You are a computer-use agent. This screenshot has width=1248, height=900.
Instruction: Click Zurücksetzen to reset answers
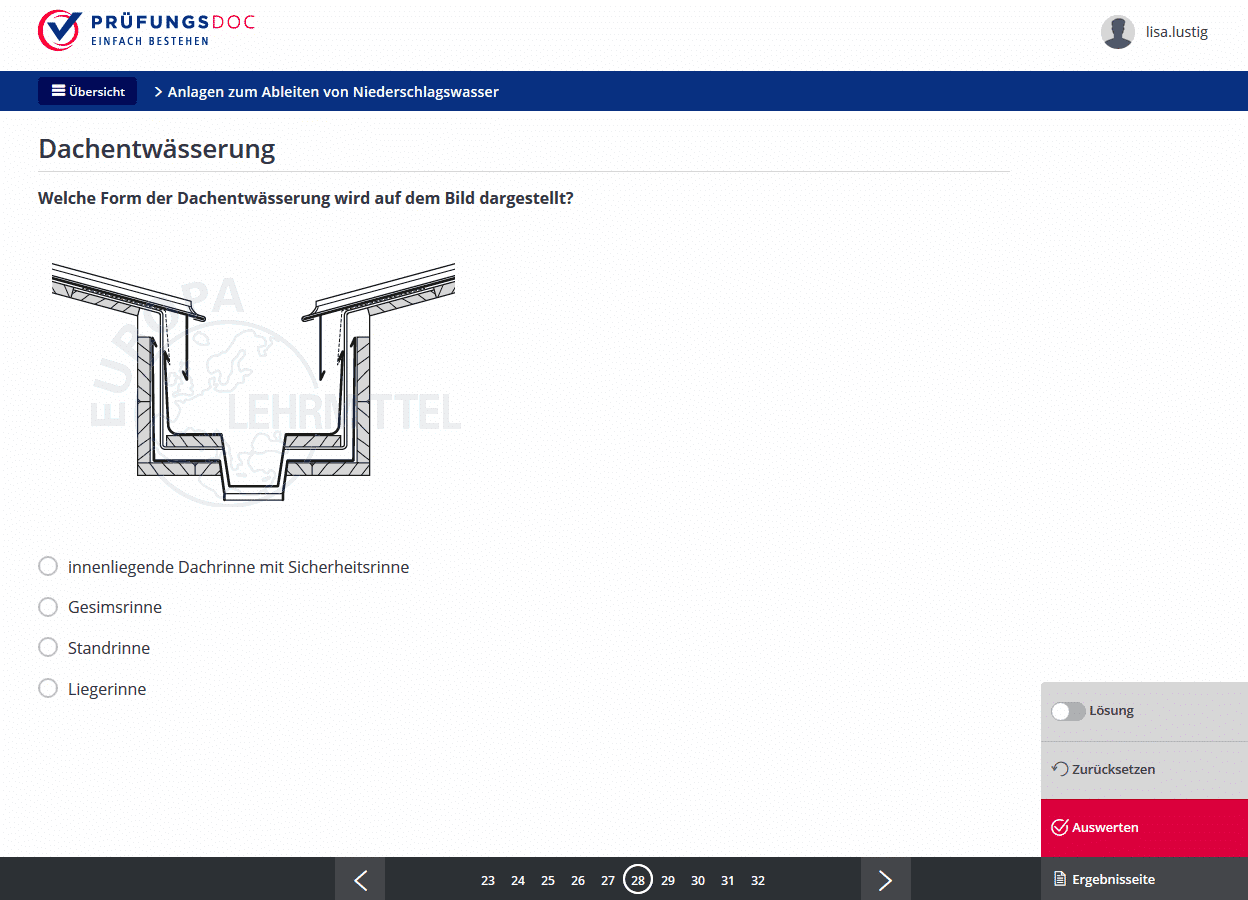coord(1103,769)
